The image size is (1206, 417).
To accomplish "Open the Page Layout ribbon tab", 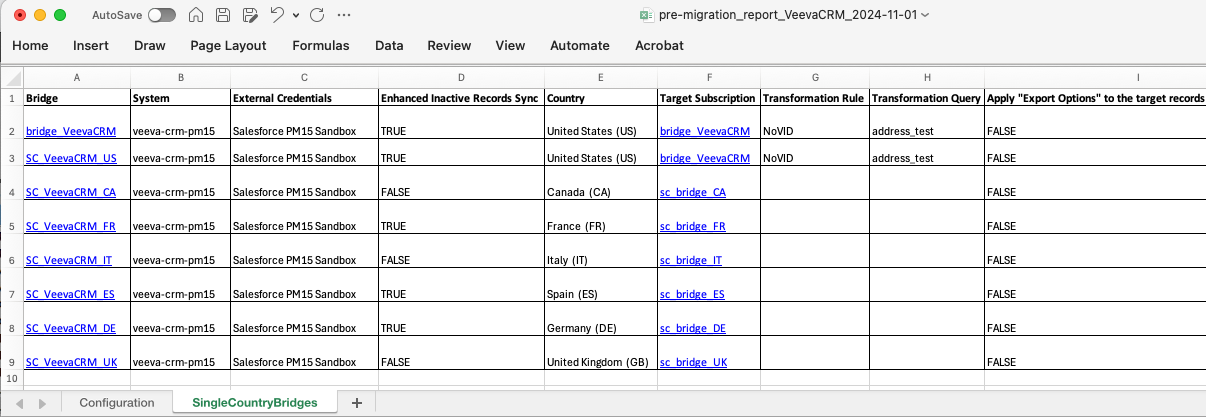I will (228, 45).
